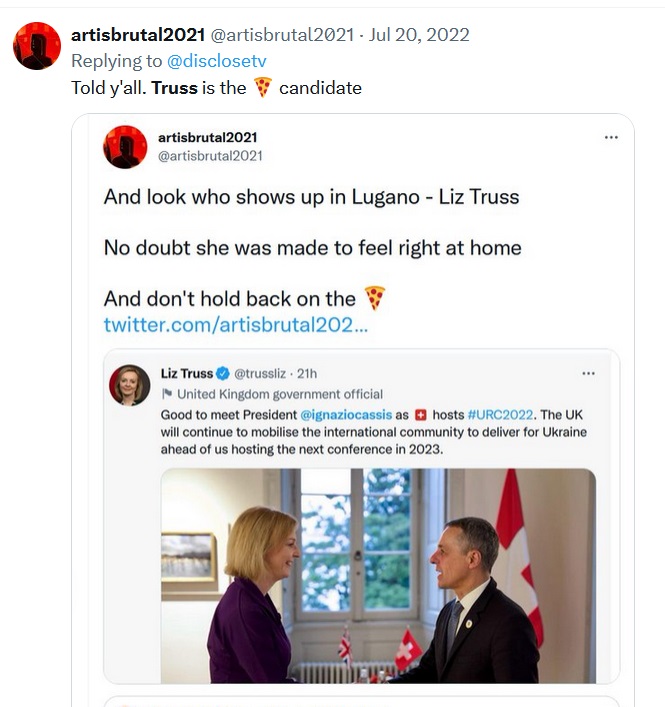The image size is (665, 707).
Task: Visit the @disclosetv mention link
Action: point(217,61)
